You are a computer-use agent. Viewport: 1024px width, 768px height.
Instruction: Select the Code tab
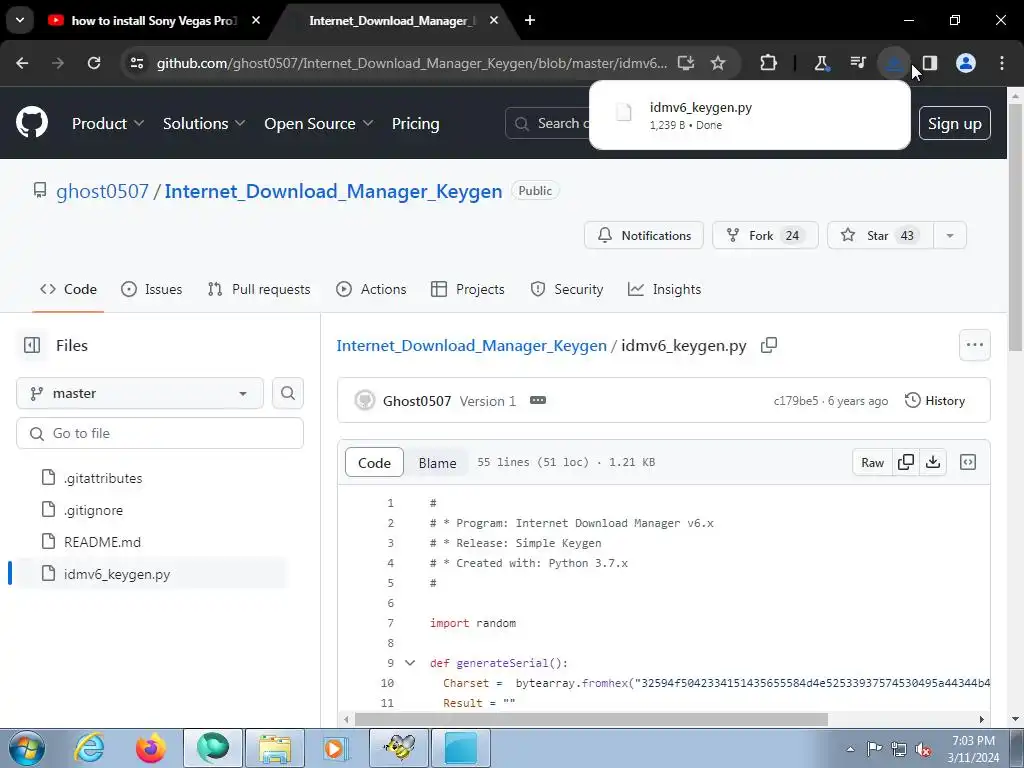pyautogui.click(x=69, y=289)
